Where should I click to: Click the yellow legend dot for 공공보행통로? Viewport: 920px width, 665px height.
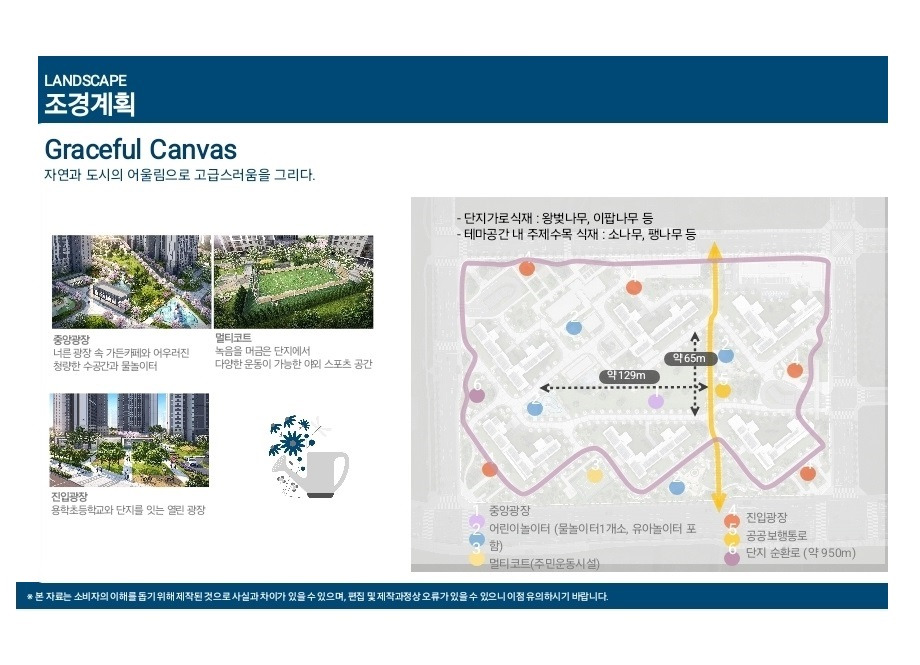[x=732, y=539]
